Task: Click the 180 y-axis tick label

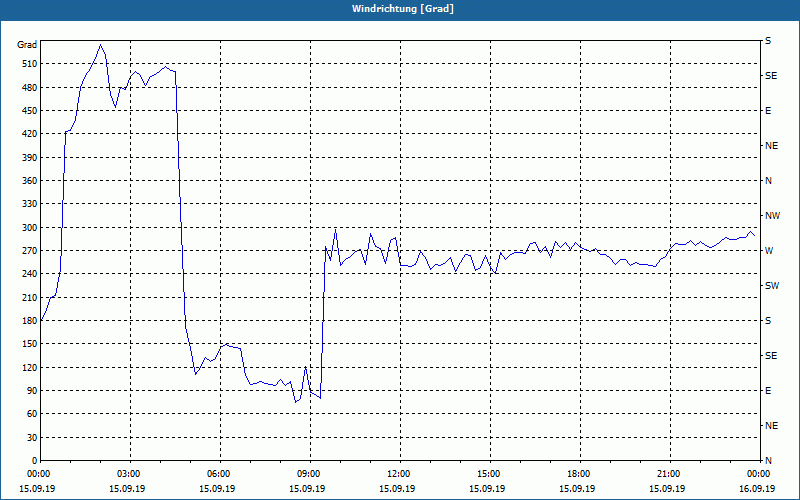Action: pyautogui.click(x=30, y=321)
